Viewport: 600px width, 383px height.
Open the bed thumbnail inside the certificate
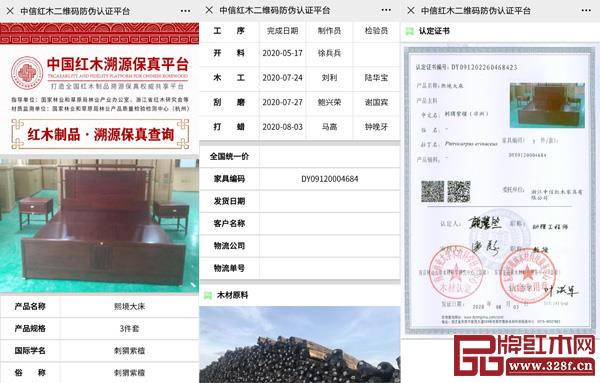click(x=547, y=105)
